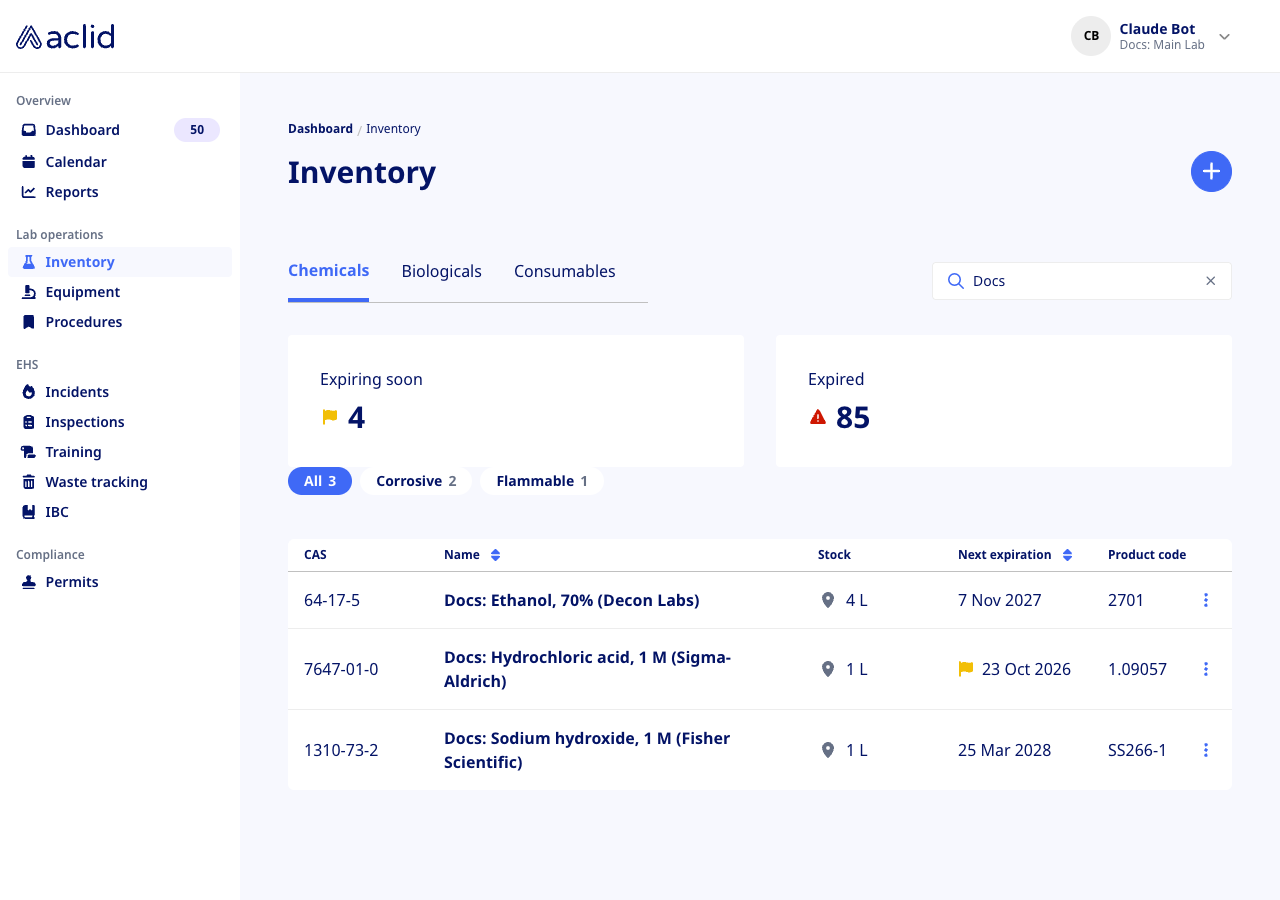Open Reports chart icon in sidebar
This screenshot has height=900, width=1280.
pos(29,192)
